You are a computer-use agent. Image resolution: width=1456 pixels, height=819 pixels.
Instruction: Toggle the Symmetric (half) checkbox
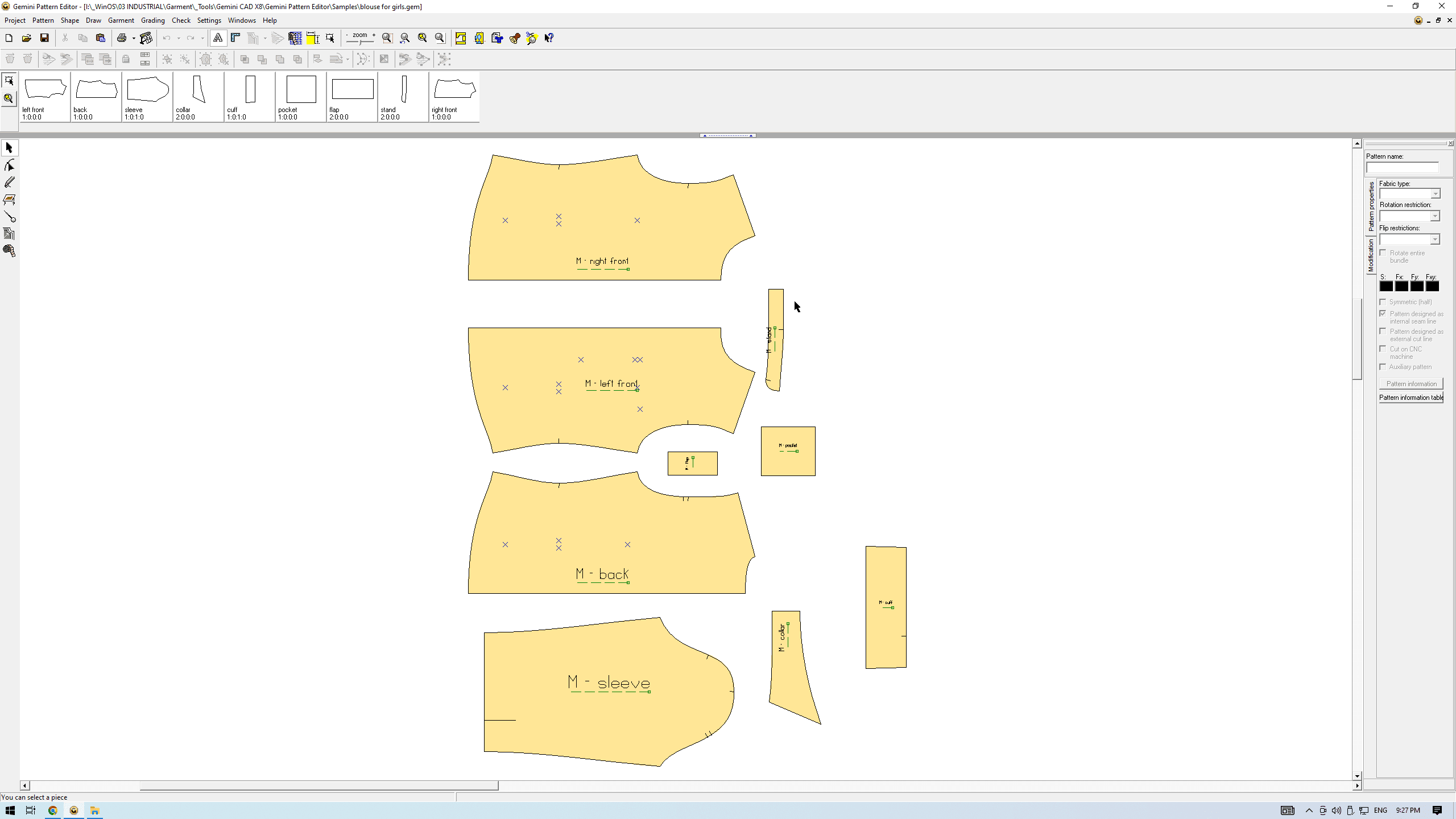pos(1383,302)
